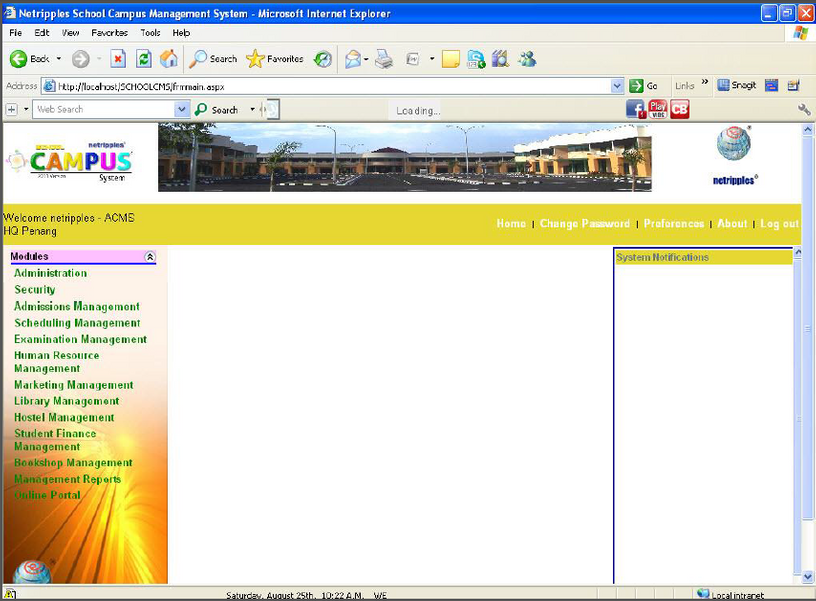Image resolution: width=816 pixels, height=601 pixels.
Task: Click the Skype toolbar icon
Action: (476, 59)
